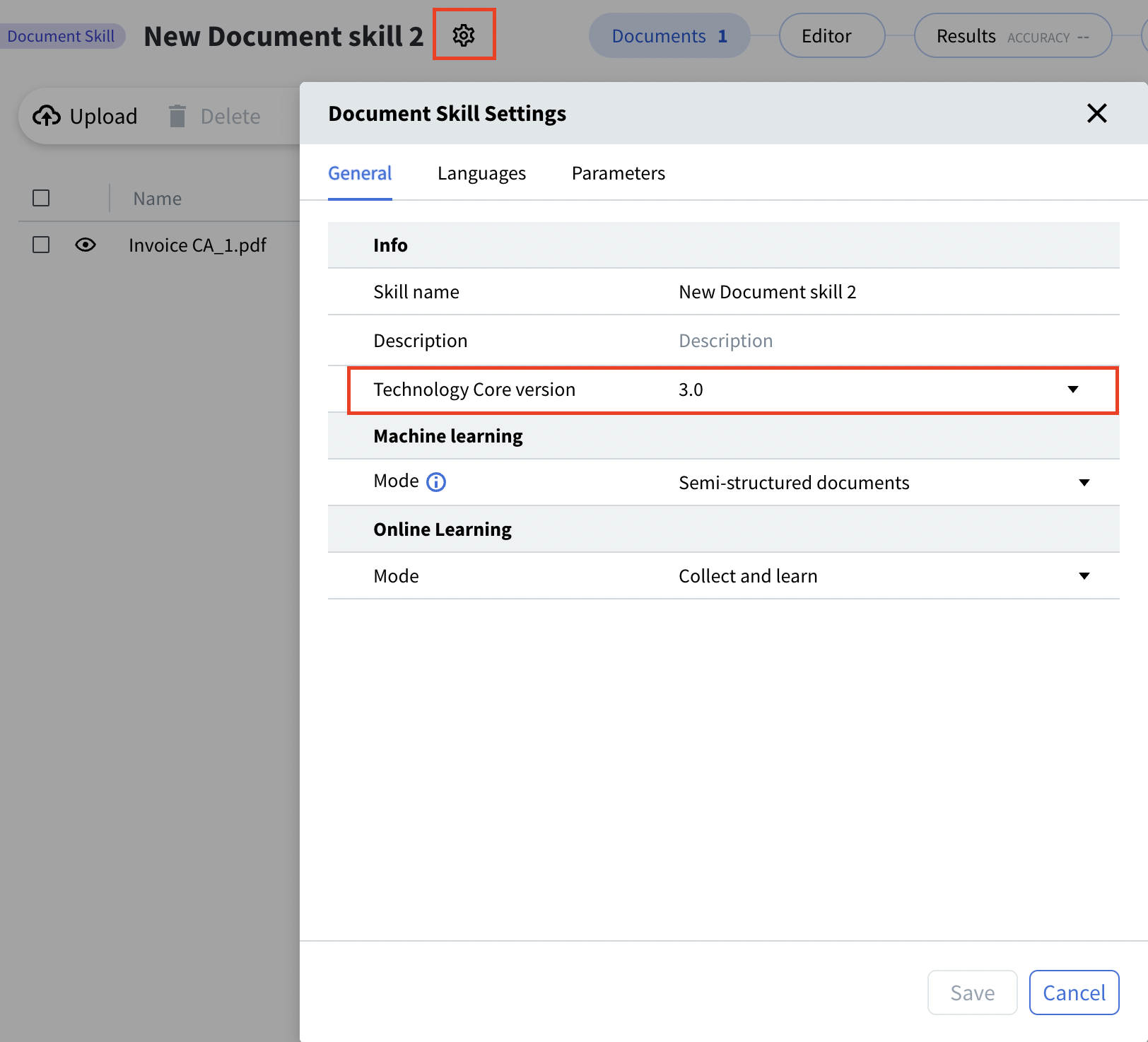This screenshot has width=1148, height=1042.
Task: Click the Upload cloud icon
Action: tap(47, 116)
